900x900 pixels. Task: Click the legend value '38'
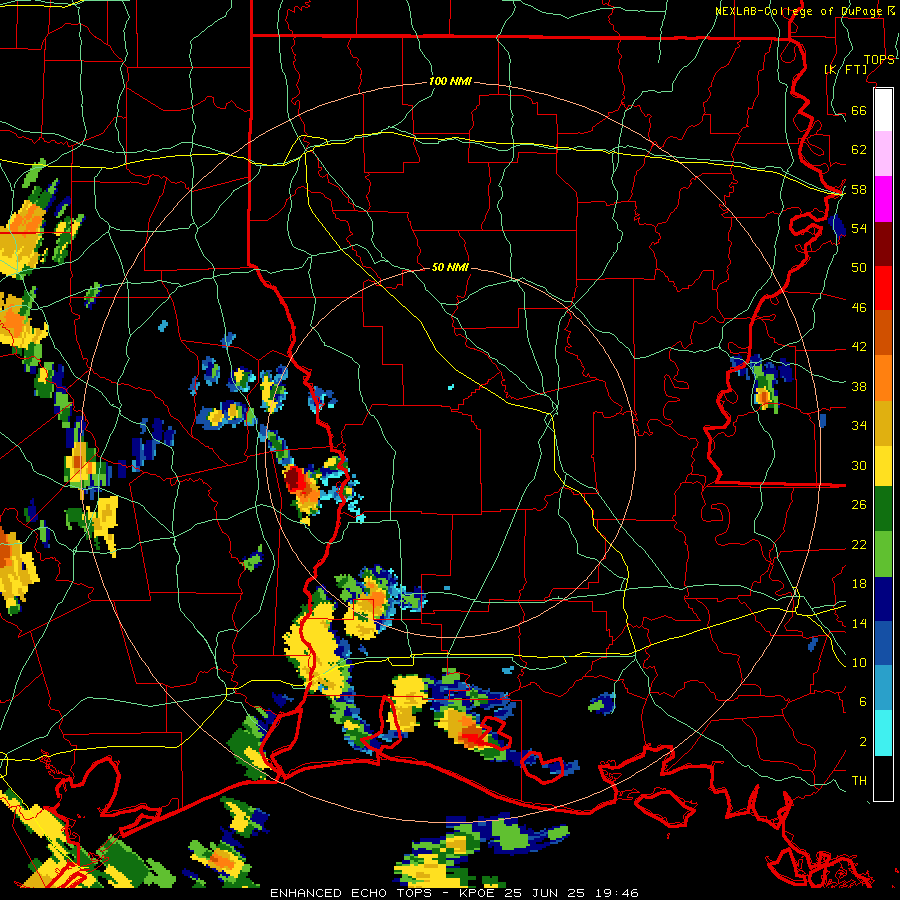click(x=859, y=386)
